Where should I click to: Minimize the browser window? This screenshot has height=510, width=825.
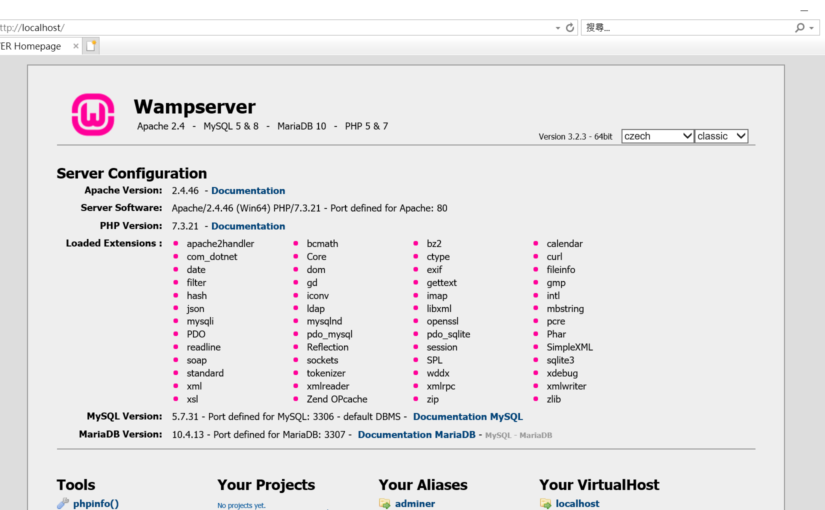point(804,10)
